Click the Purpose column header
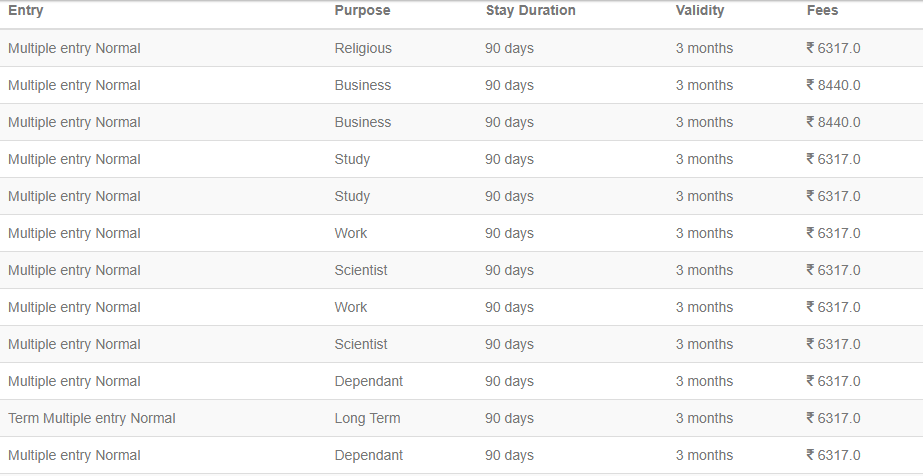This screenshot has width=923, height=476. coord(362,11)
